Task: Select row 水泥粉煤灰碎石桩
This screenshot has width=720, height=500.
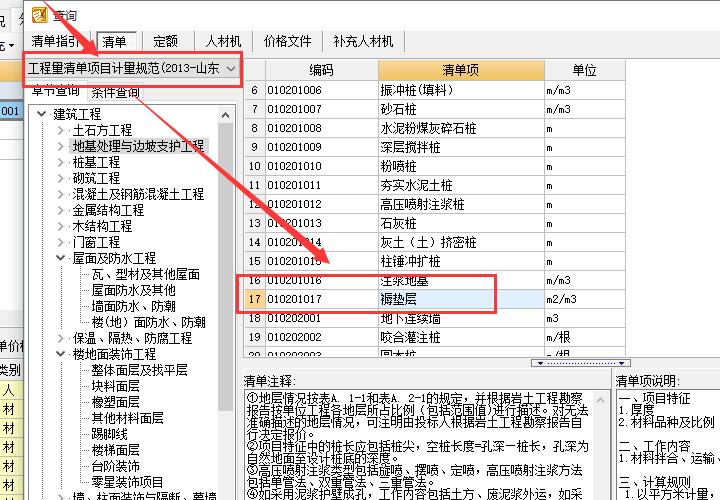Action: tap(434, 128)
